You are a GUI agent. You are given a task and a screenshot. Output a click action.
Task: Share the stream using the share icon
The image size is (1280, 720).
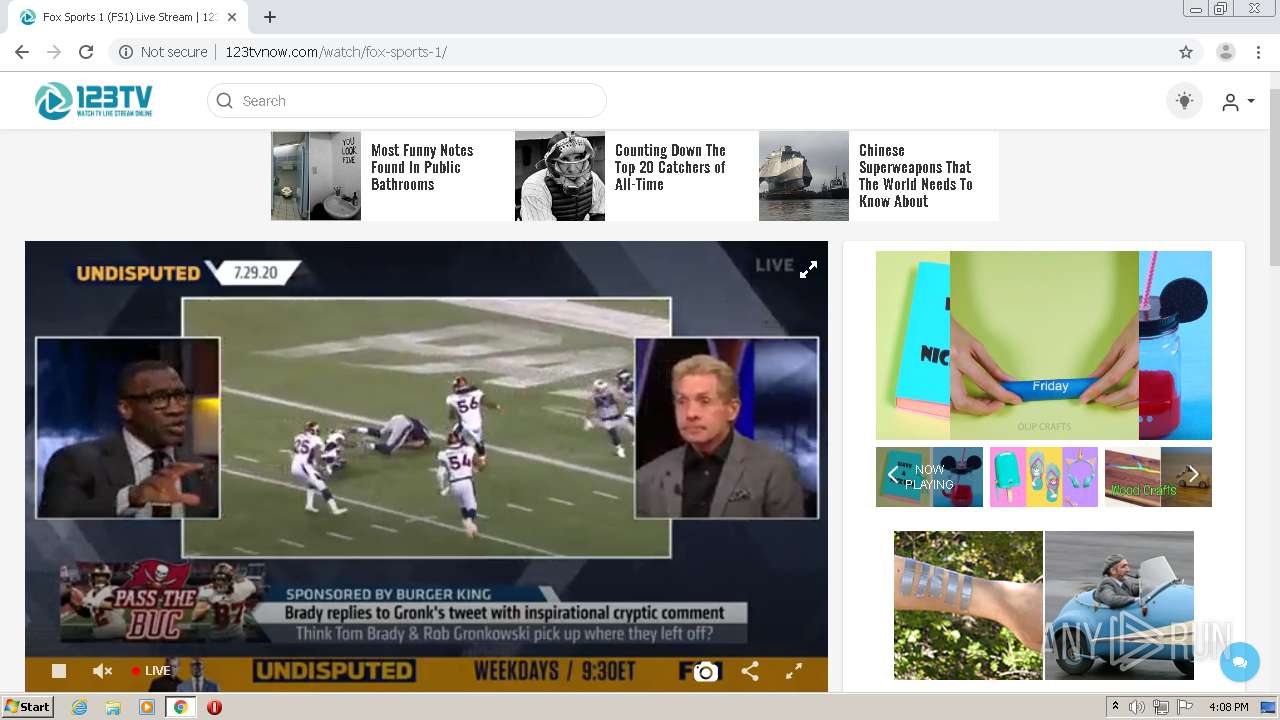750,672
